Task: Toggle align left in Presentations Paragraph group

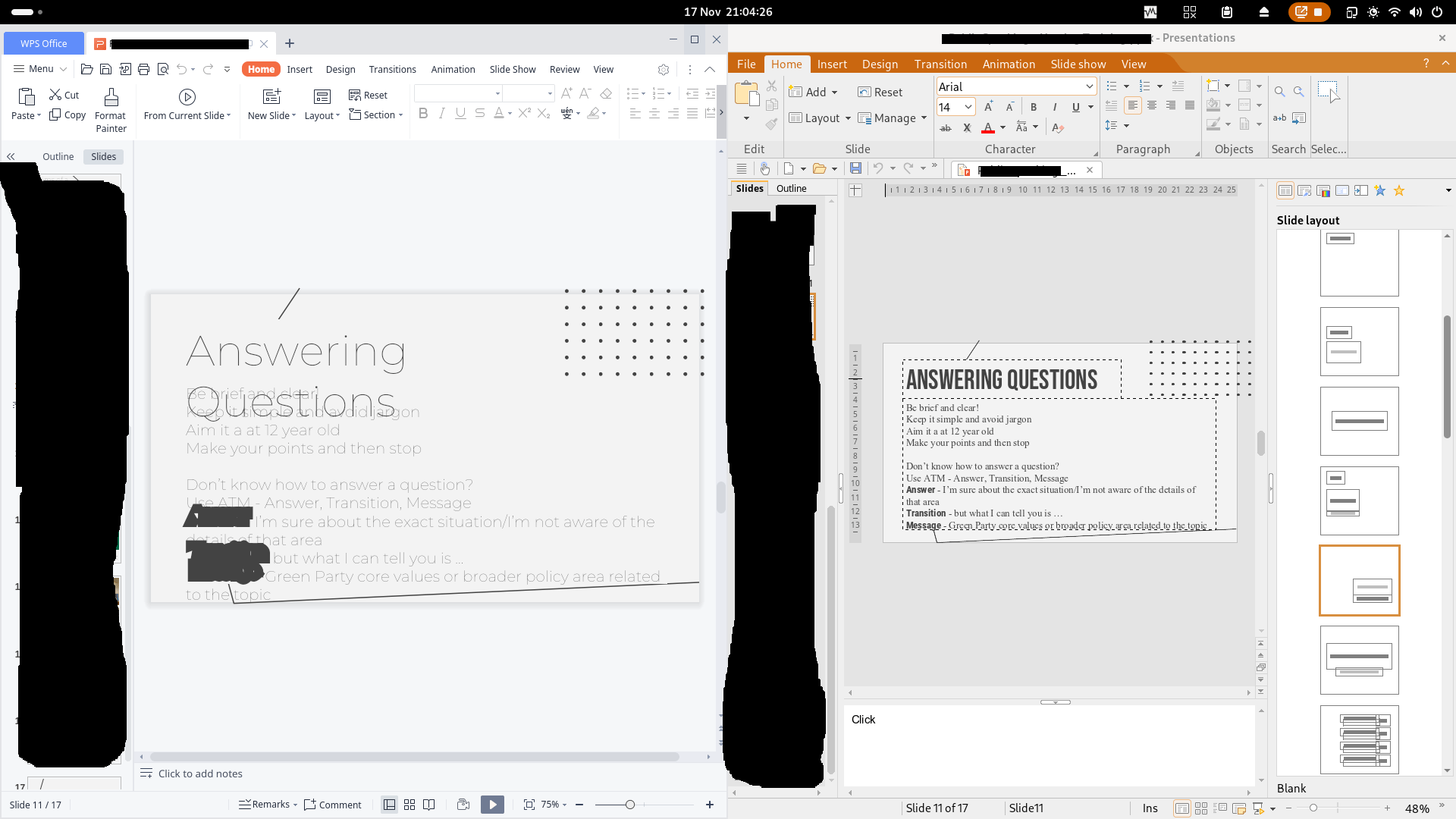Action: 1132,105
